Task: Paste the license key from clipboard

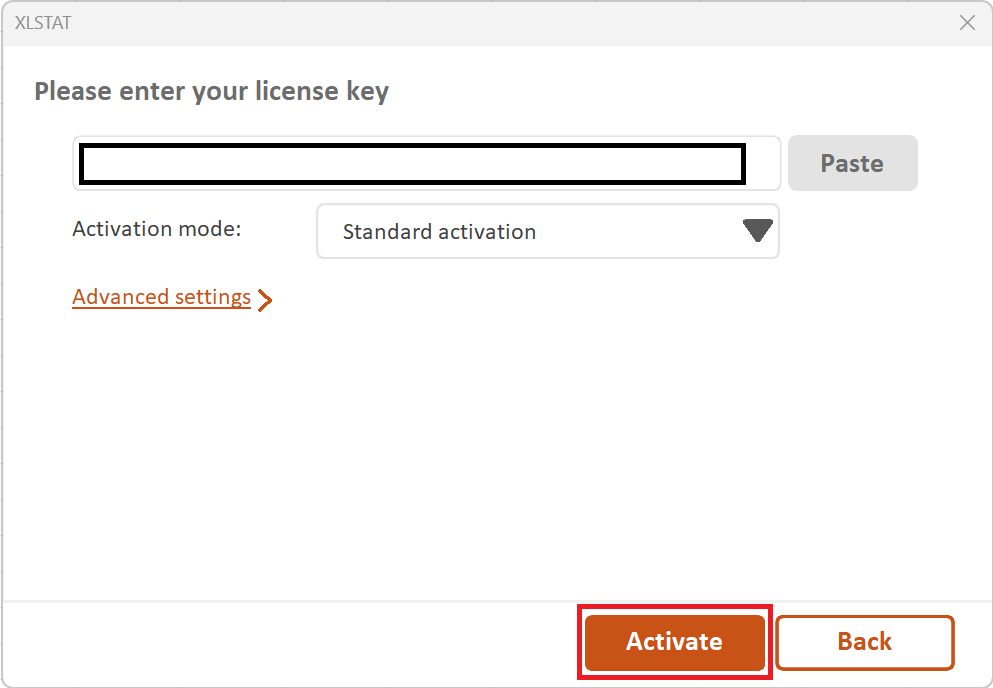Action: pyautogui.click(x=852, y=163)
